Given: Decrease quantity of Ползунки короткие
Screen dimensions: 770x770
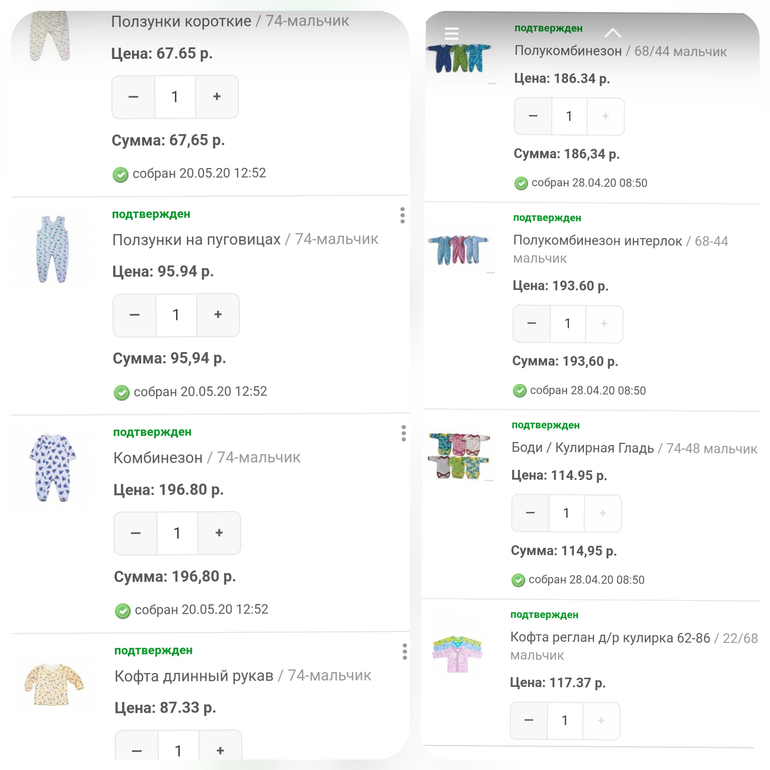Looking at the screenshot, I should tap(134, 97).
